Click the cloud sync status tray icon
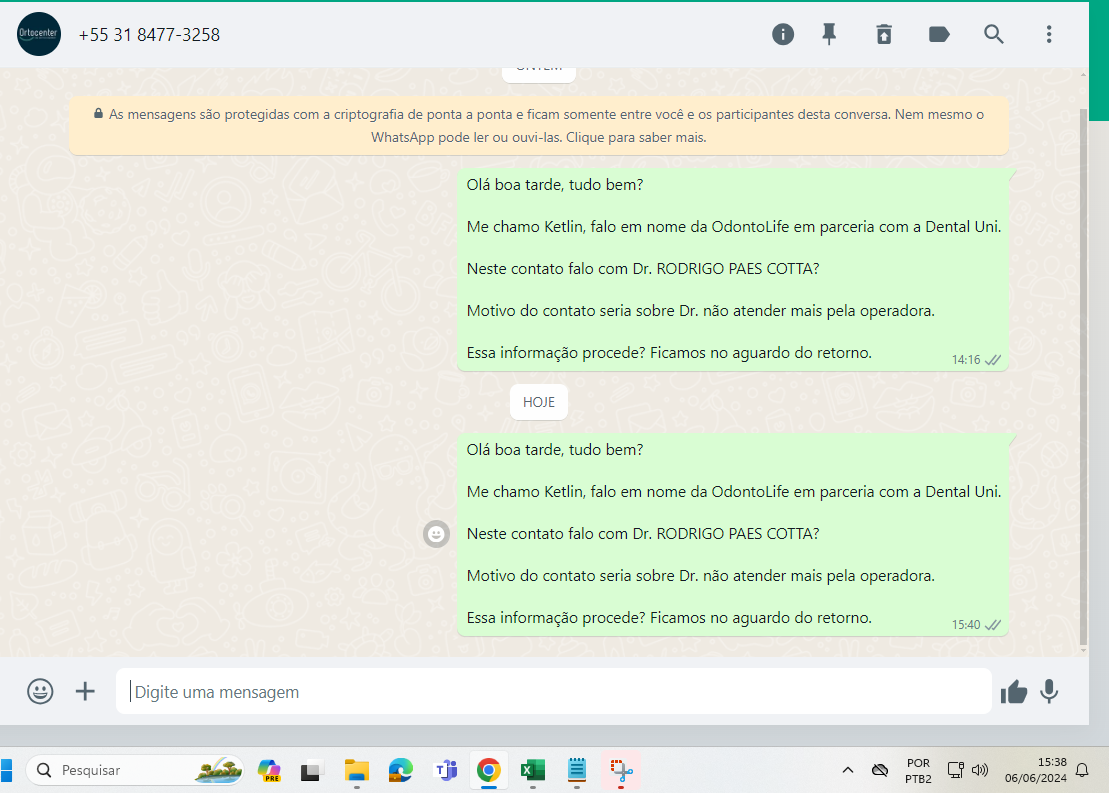The image size is (1109, 793). [880, 770]
